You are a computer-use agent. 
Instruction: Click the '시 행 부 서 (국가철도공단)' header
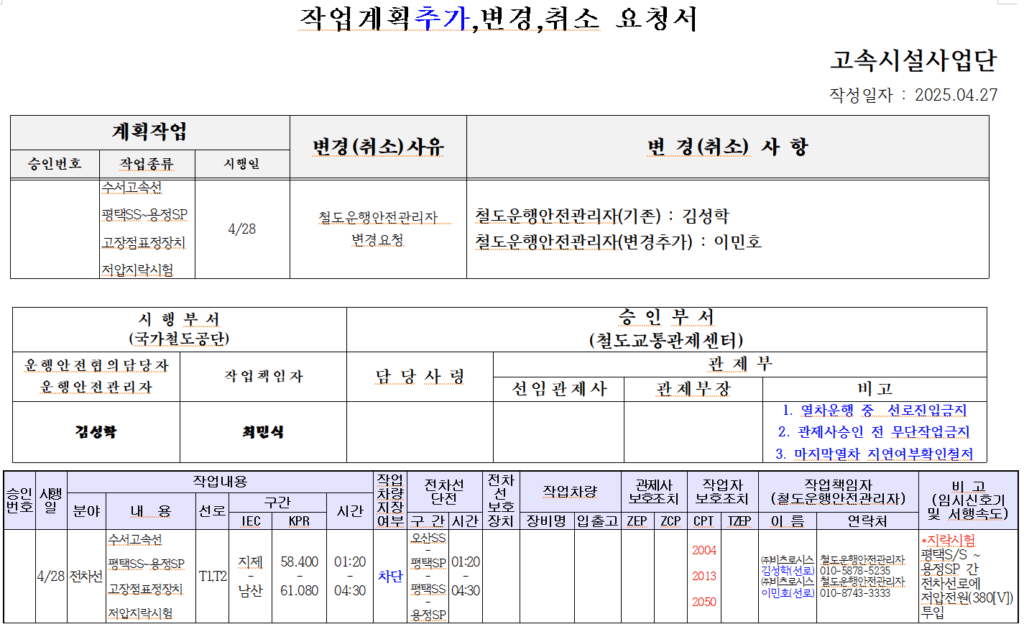[179, 329]
